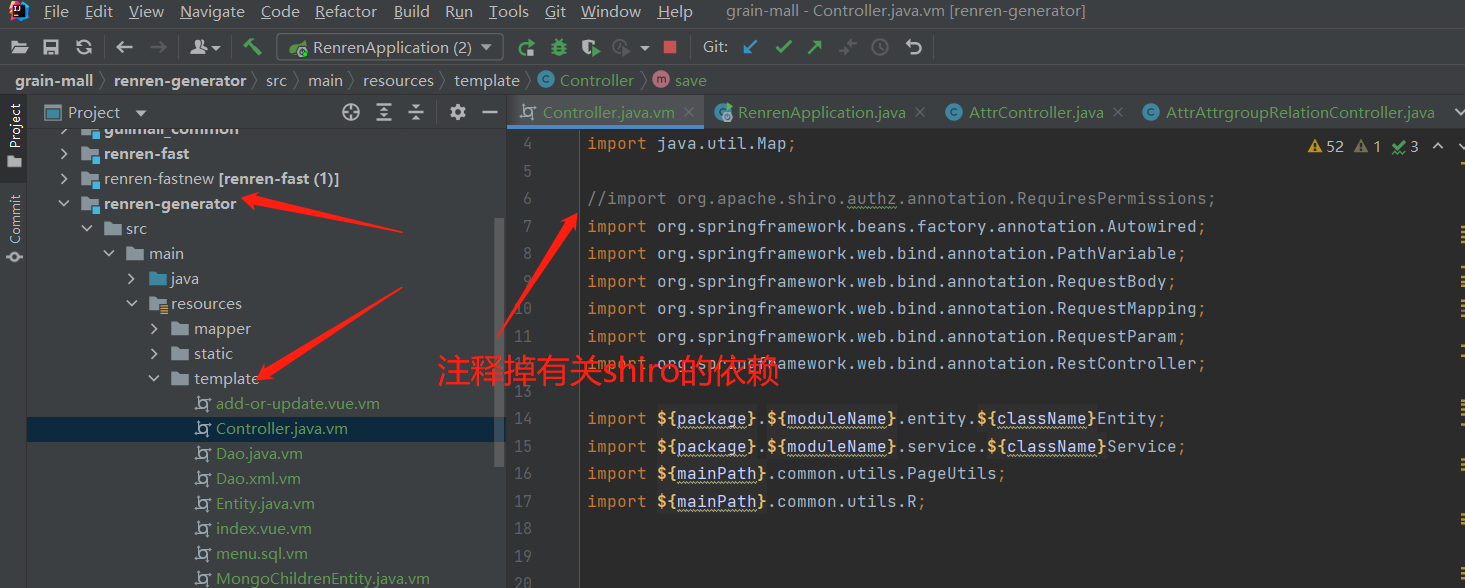Open Project panel settings gear

[x=458, y=112]
